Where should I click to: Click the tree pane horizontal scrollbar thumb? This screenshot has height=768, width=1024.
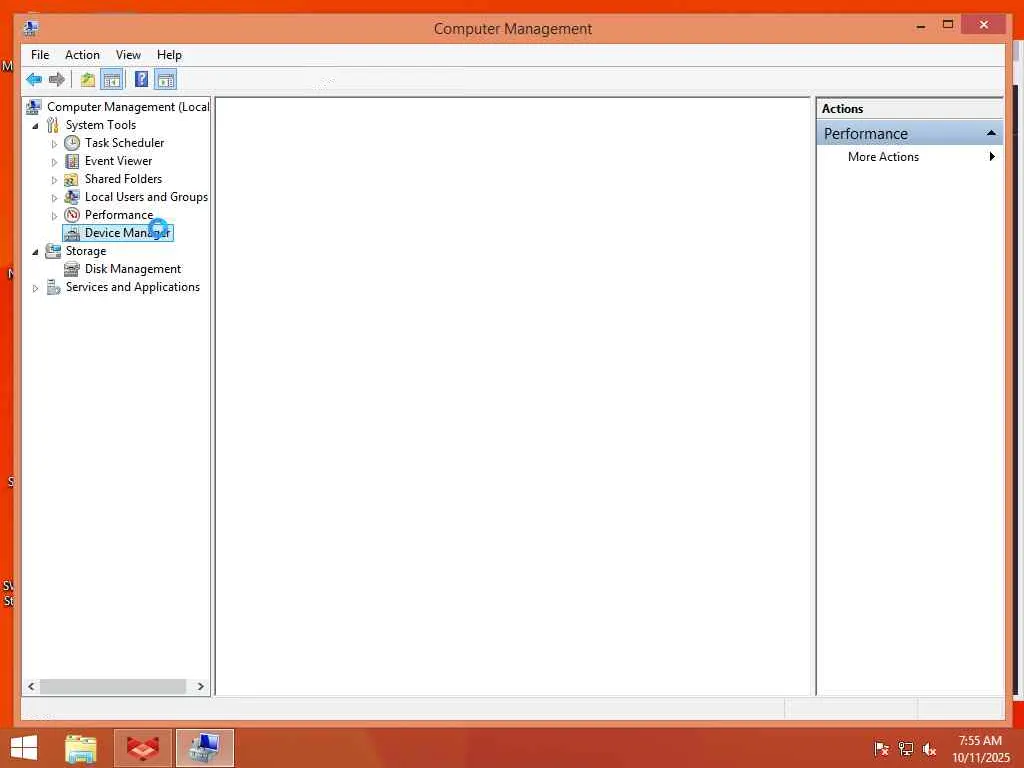coord(113,686)
